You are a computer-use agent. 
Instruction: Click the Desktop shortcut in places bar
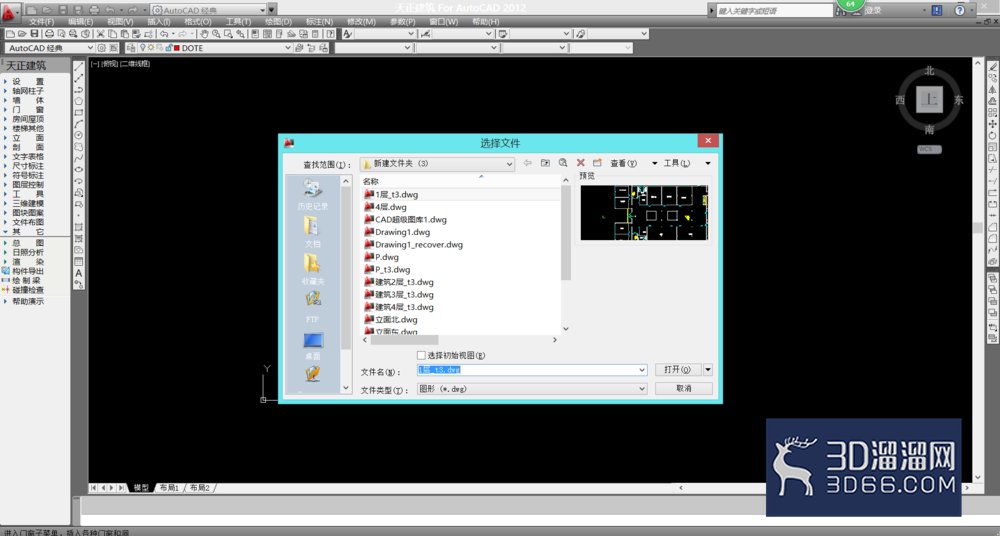312,346
